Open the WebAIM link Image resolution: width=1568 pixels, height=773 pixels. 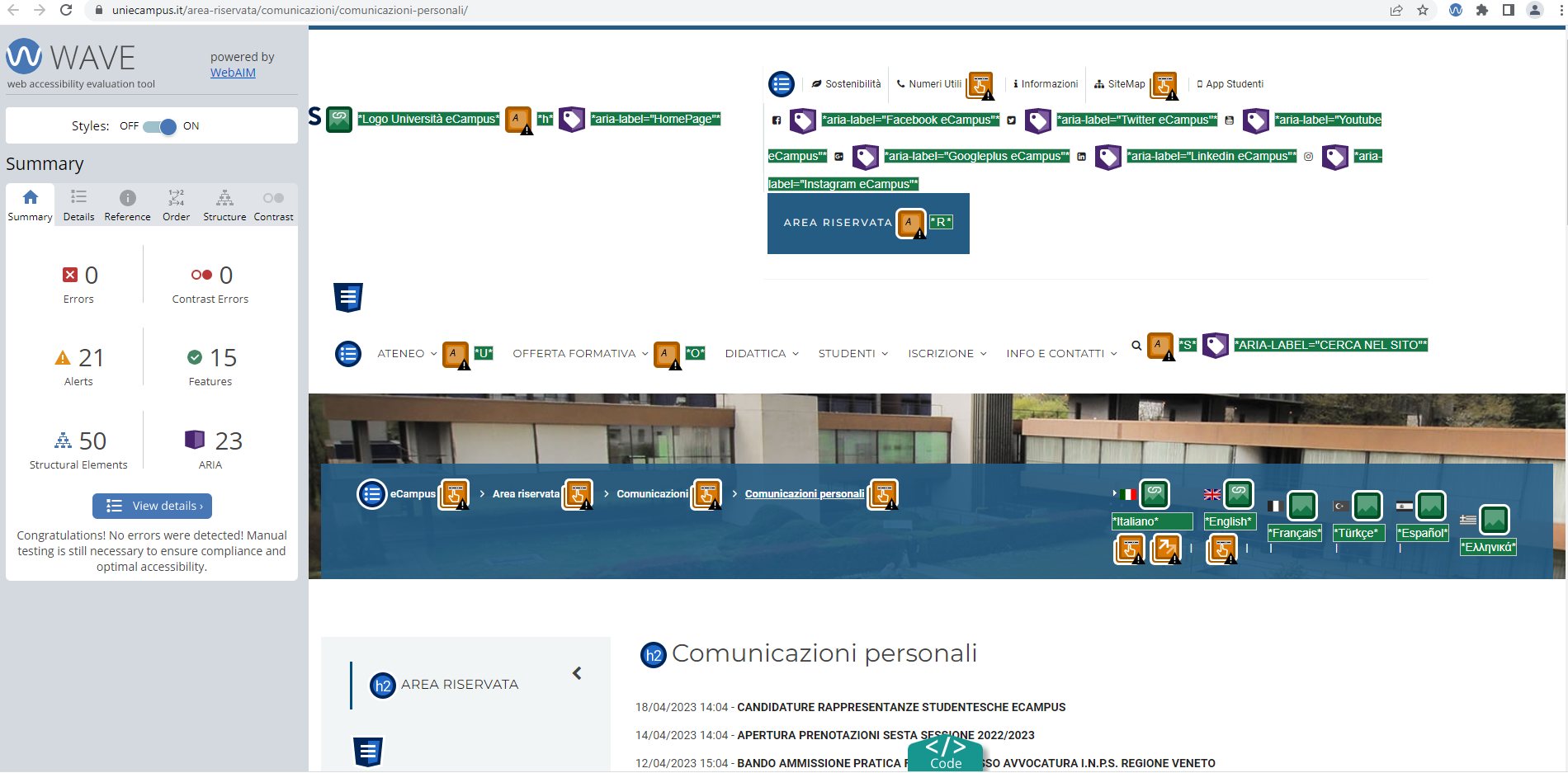[x=233, y=73]
